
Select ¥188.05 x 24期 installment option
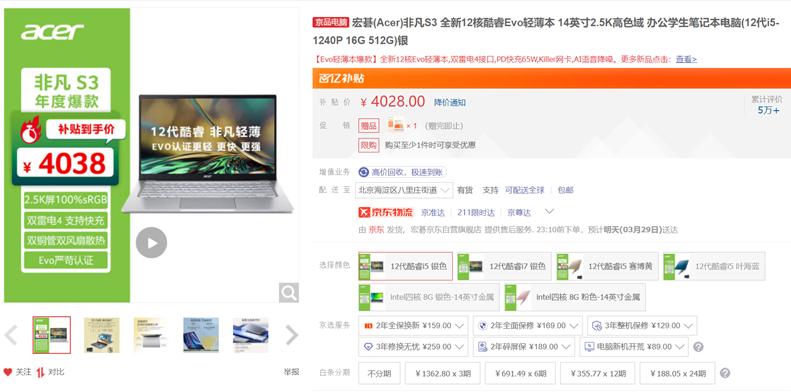pyautogui.click(x=677, y=373)
